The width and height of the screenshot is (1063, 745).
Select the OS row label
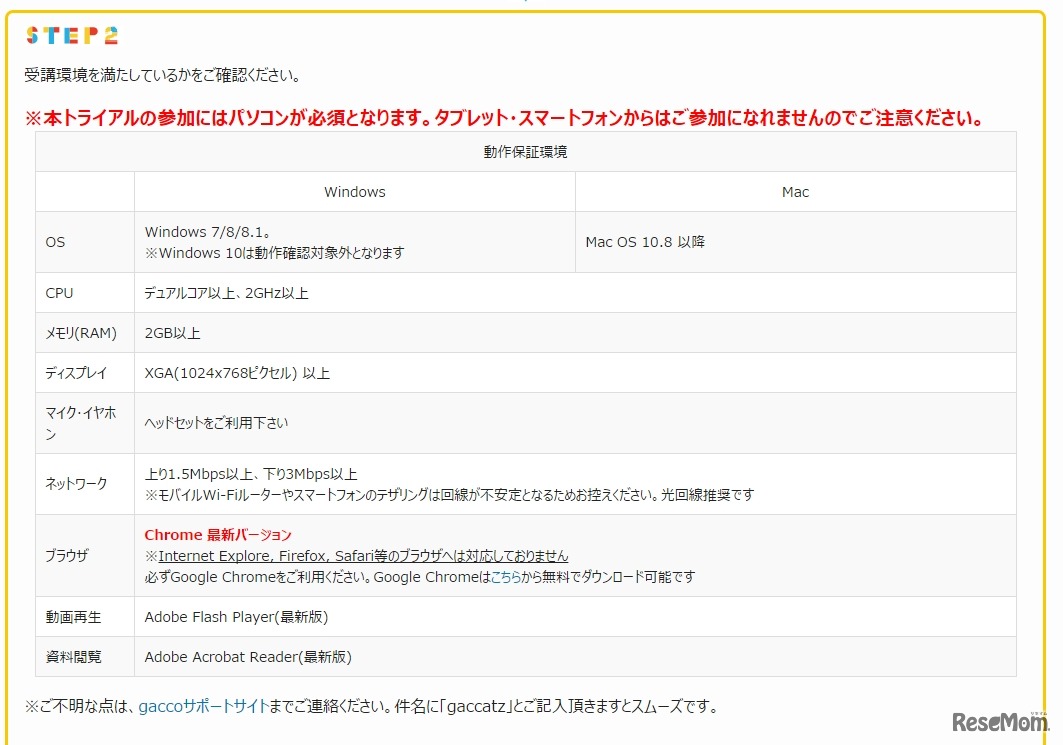tap(55, 242)
